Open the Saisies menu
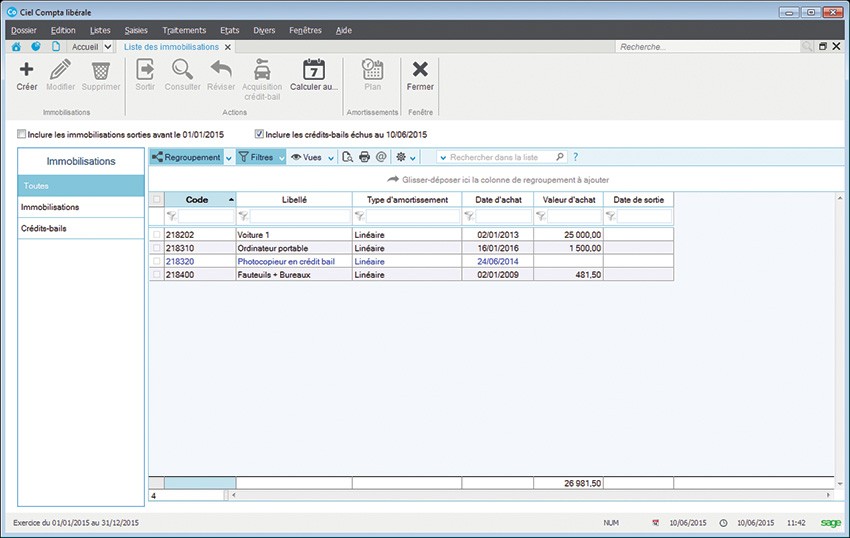Screen dimensions: 850x538 (x=136, y=30)
